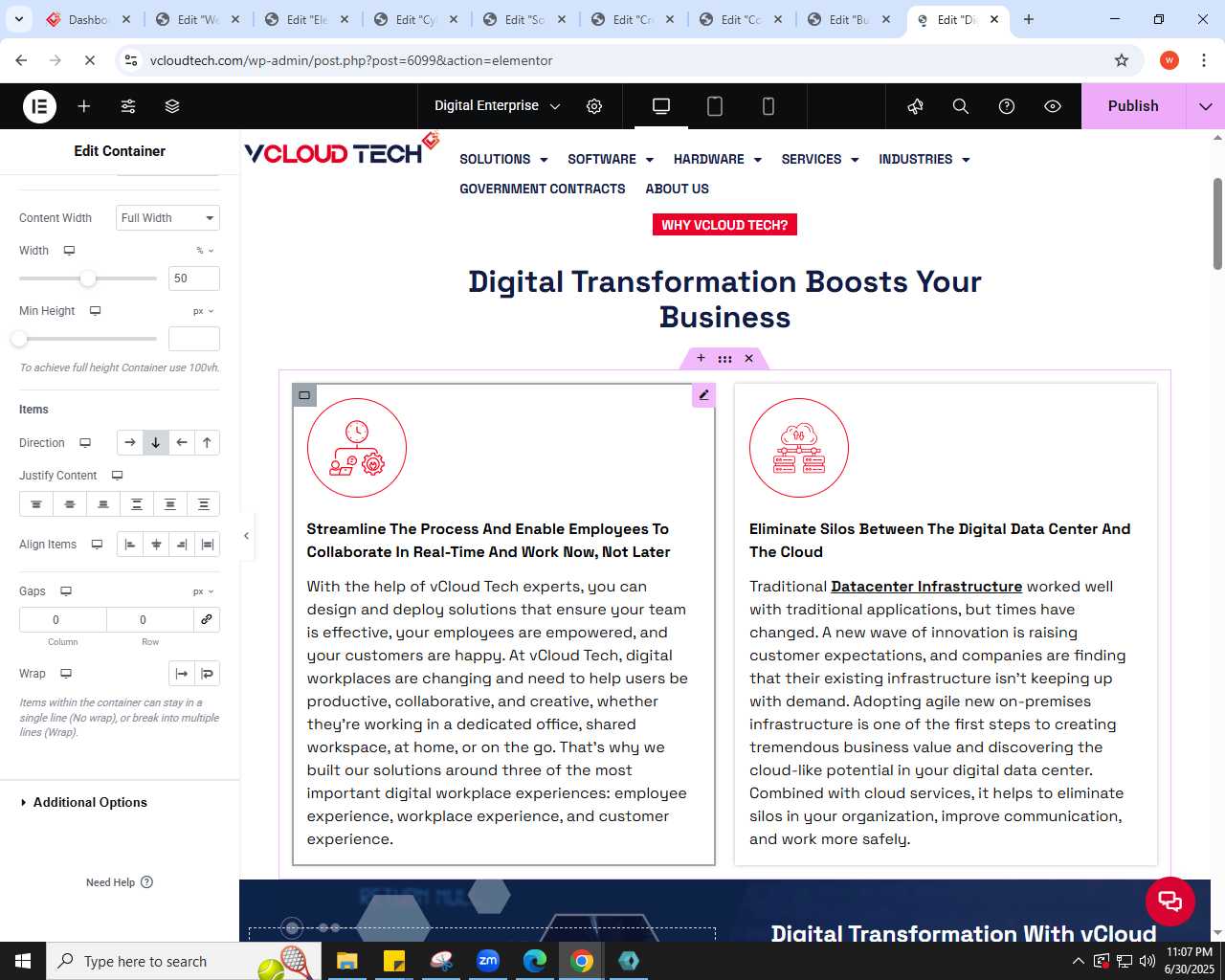Click the WHY VCLOUD TECH? button

pyautogui.click(x=724, y=225)
